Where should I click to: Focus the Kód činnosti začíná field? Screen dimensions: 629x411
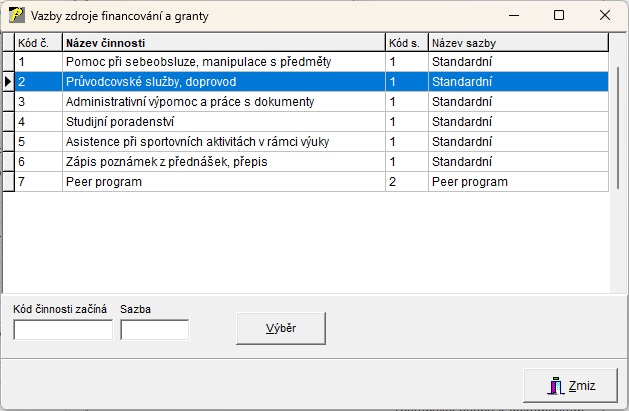pos(63,329)
